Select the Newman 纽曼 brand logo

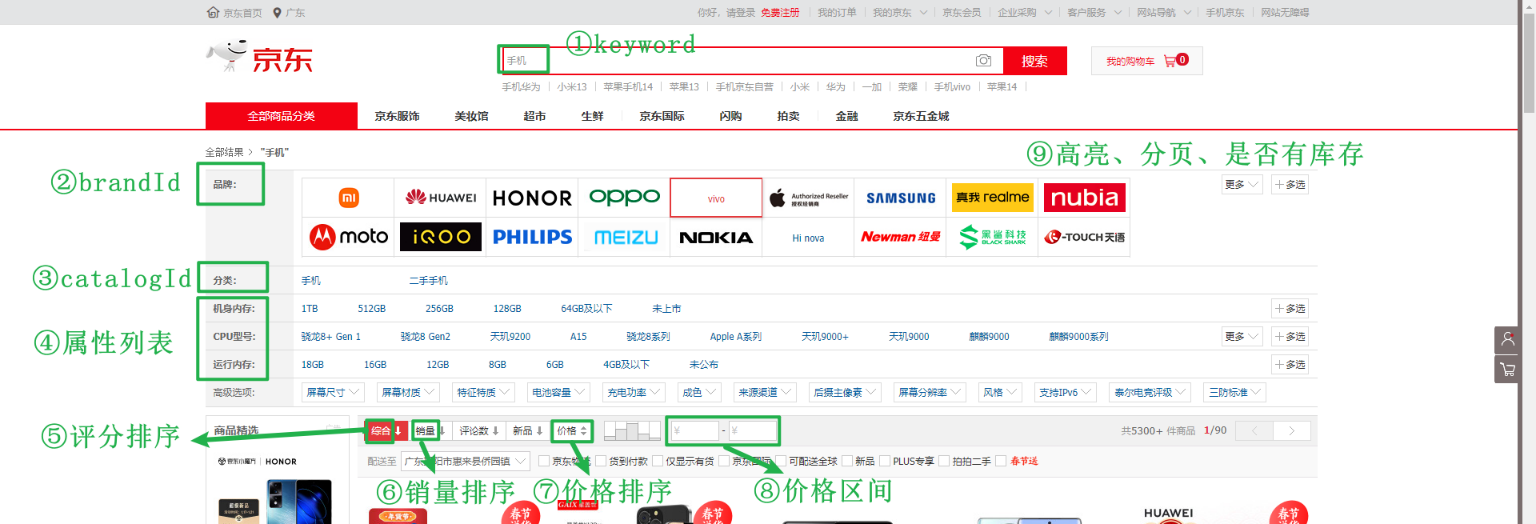[901, 237]
